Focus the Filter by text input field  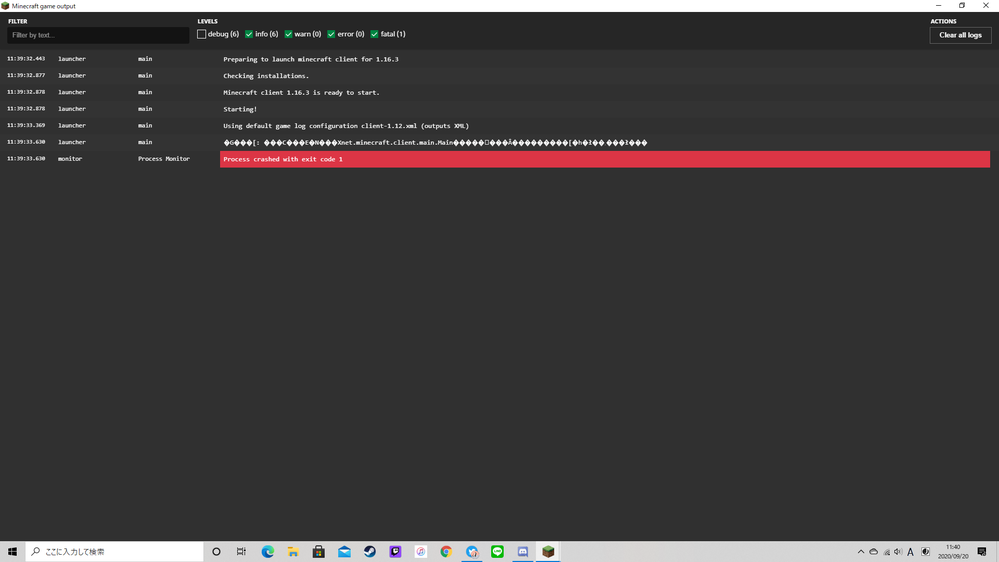coord(98,35)
